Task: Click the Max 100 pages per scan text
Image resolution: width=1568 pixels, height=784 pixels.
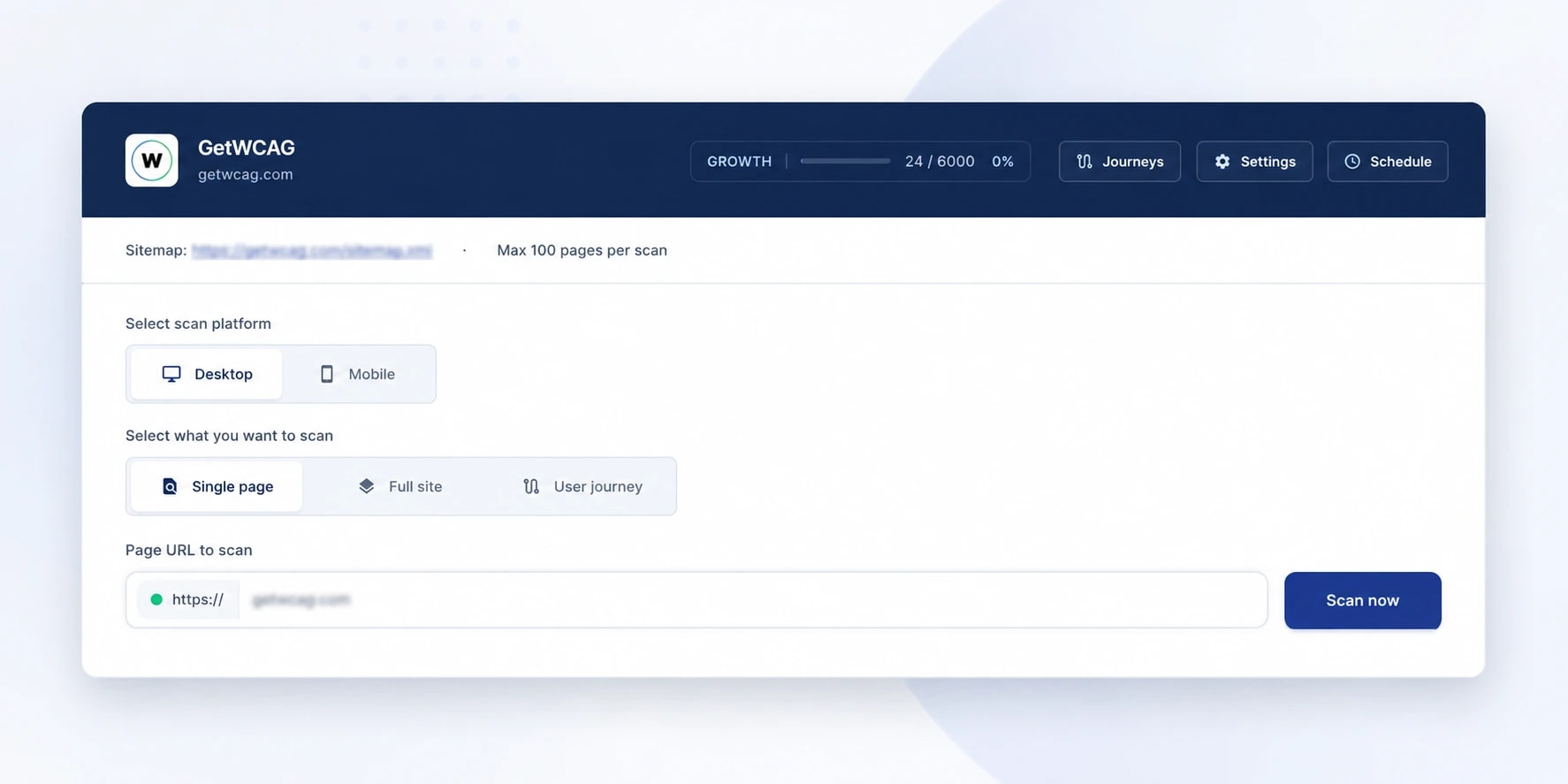Action: click(582, 250)
